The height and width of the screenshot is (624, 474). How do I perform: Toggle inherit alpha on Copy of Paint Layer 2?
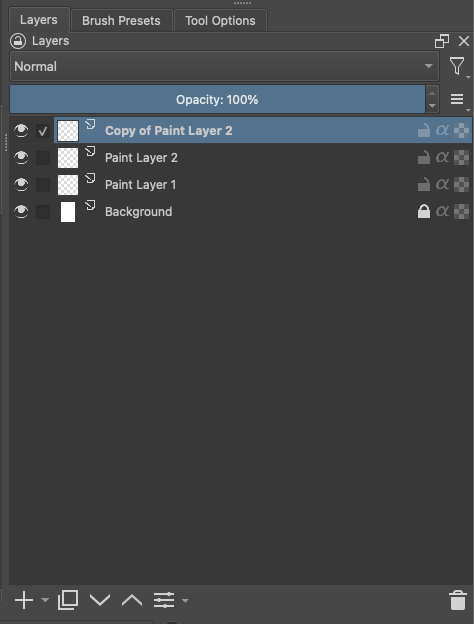[442, 131]
